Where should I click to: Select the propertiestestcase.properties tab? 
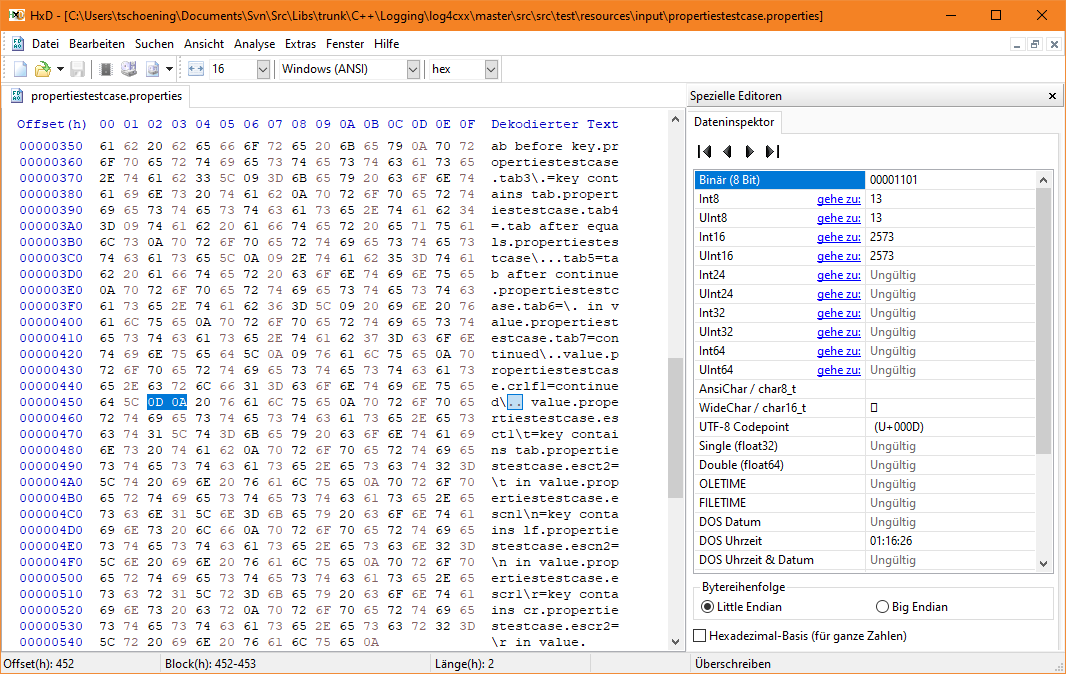tap(97, 96)
